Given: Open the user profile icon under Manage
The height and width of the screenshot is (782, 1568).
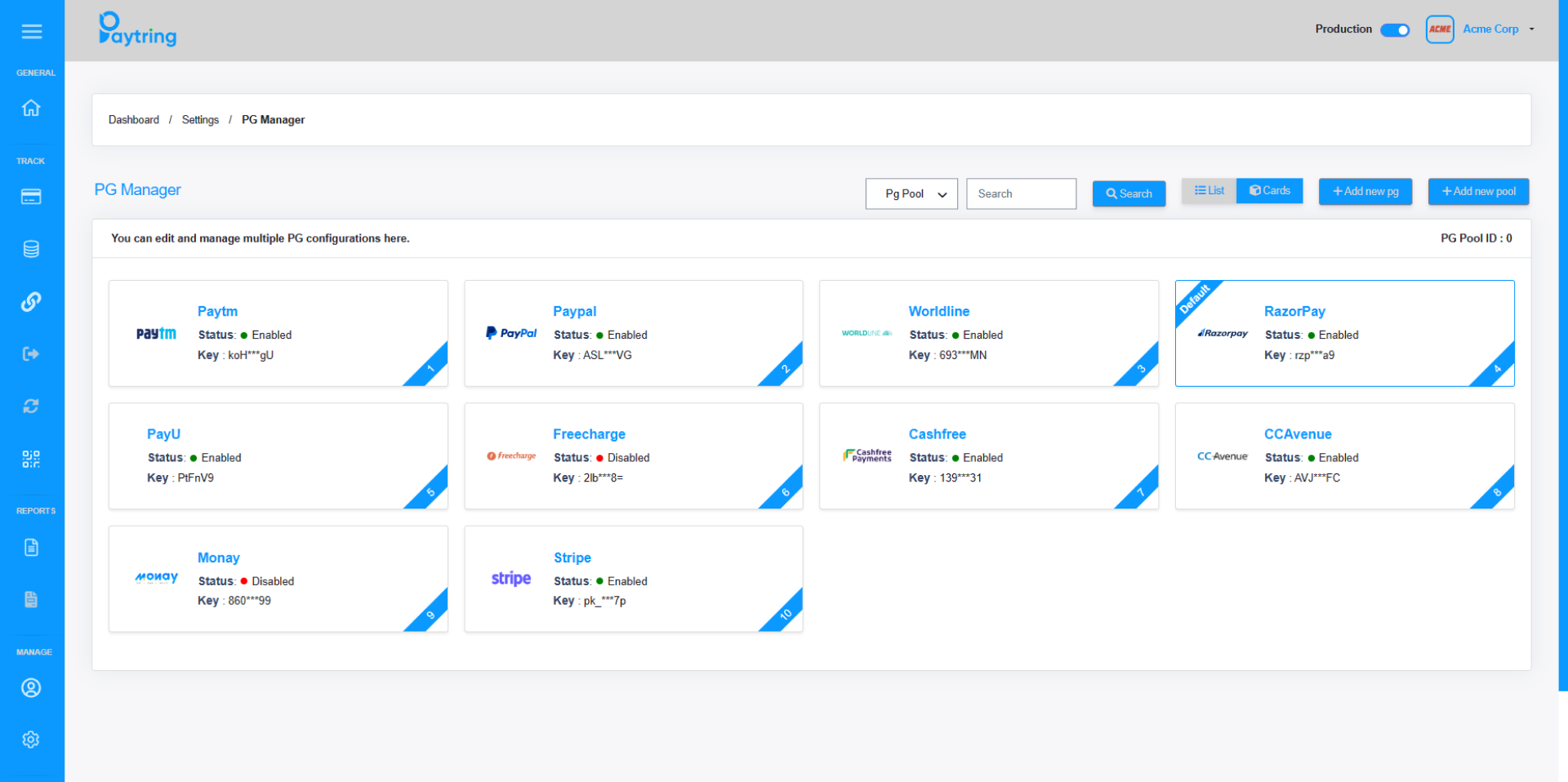Looking at the screenshot, I should [x=31, y=688].
